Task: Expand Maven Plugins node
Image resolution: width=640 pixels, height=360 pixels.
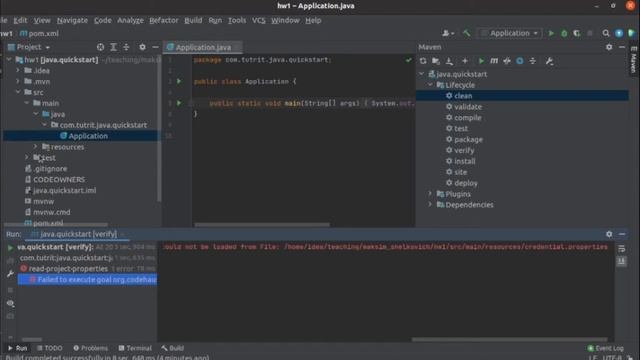Action: click(430, 194)
